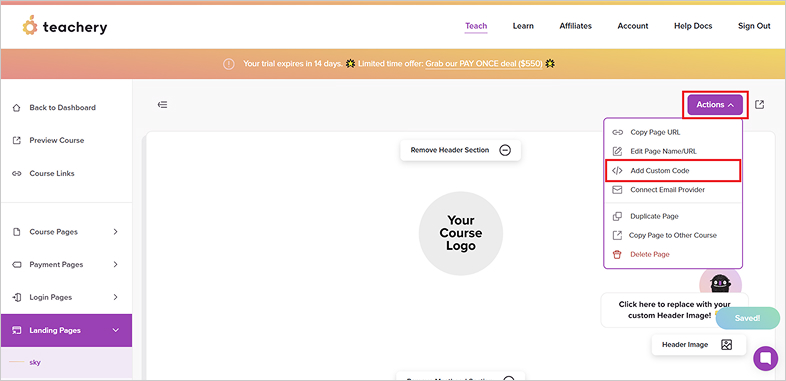
Task: Click the alert circle icon in trial banner
Action: pyautogui.click(x=229, y=64)
